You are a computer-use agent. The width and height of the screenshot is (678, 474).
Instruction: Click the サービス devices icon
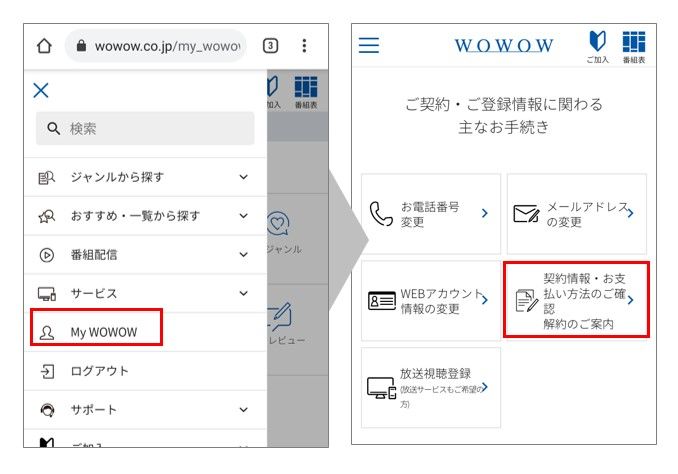click(x=47, y=294)
